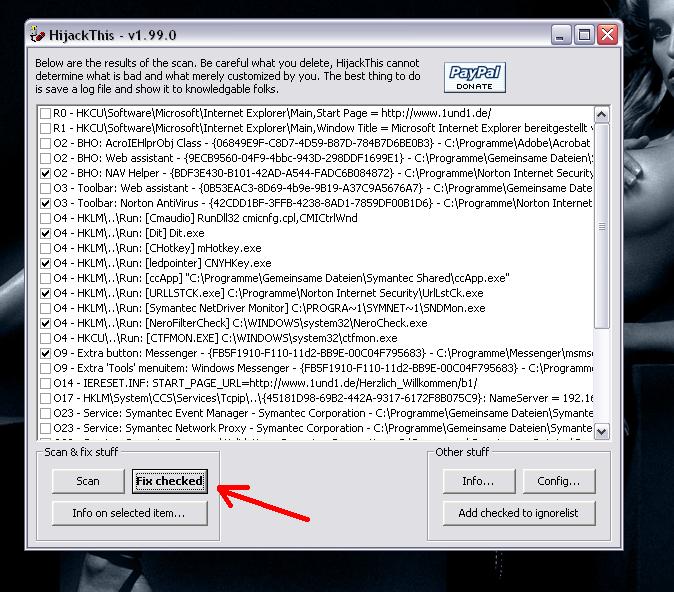Uncheck the NAV Helper BHO entry

45,174
